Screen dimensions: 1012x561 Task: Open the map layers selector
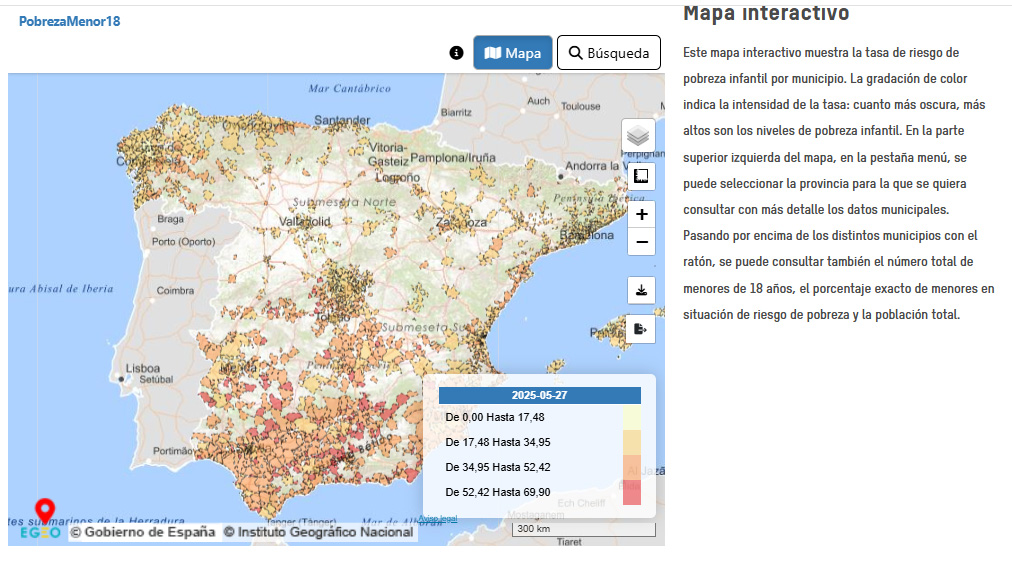(638, 136)
